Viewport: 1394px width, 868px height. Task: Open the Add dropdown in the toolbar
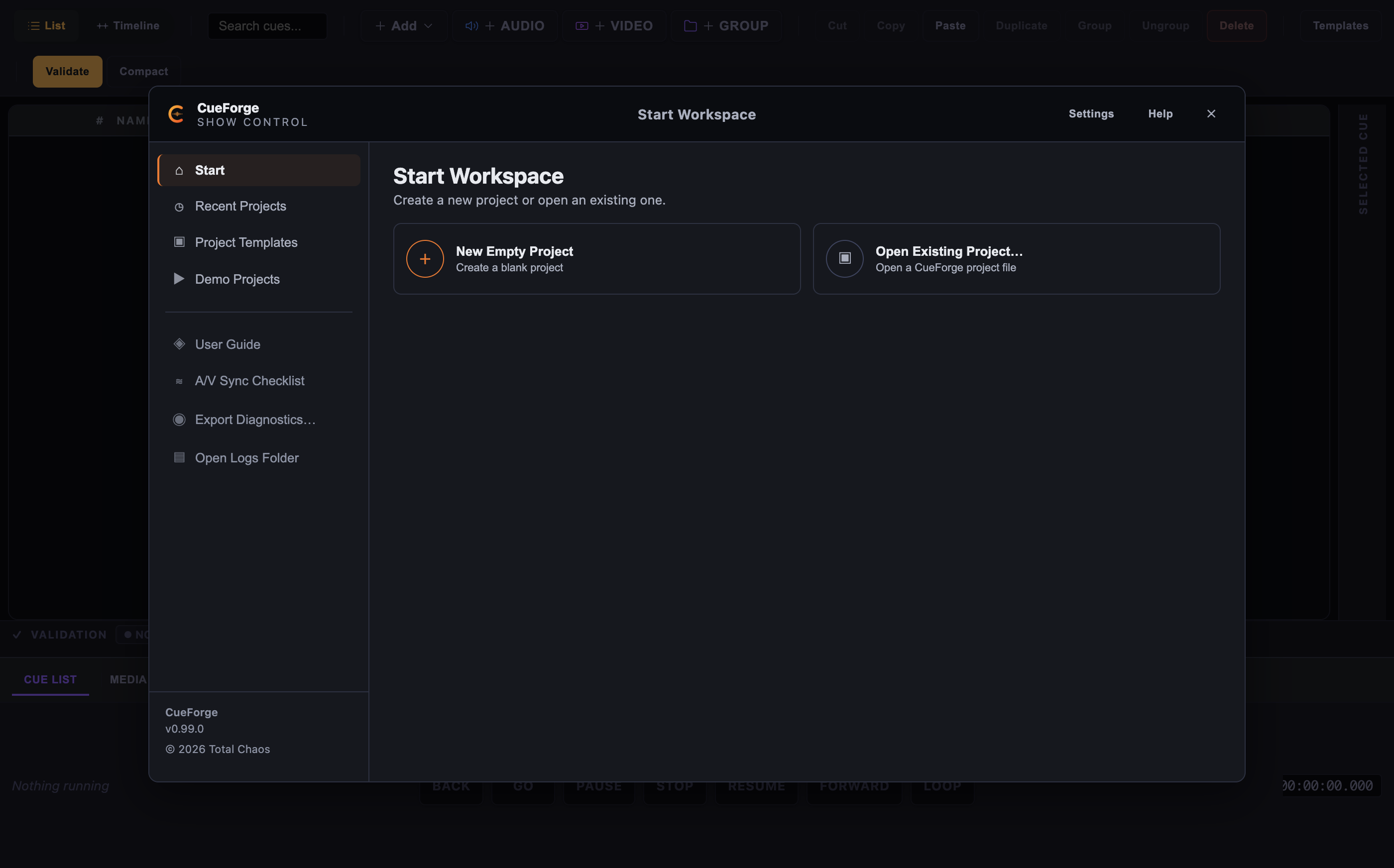pos(404,26)
